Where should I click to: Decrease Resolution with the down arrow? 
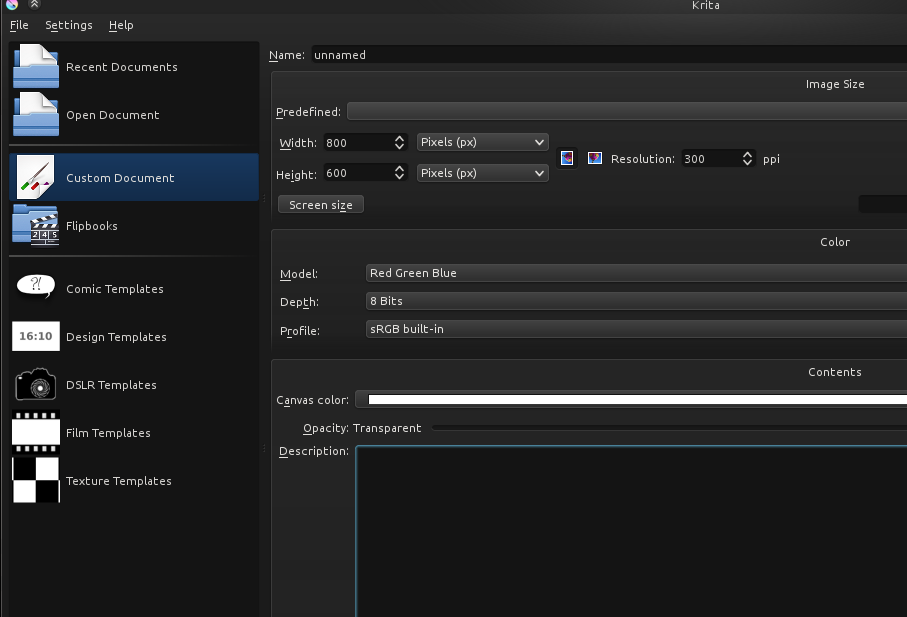pyautogui.click(x=747, y=162)
